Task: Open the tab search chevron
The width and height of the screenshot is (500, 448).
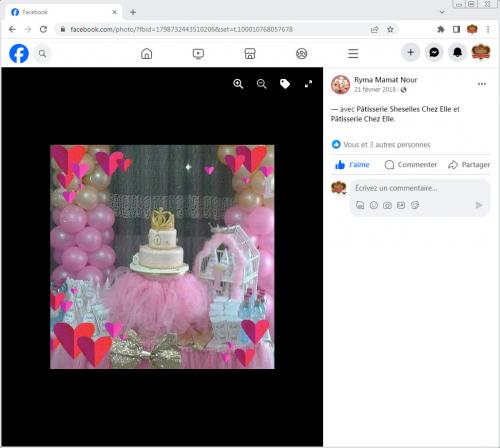Action: [442, 12]
